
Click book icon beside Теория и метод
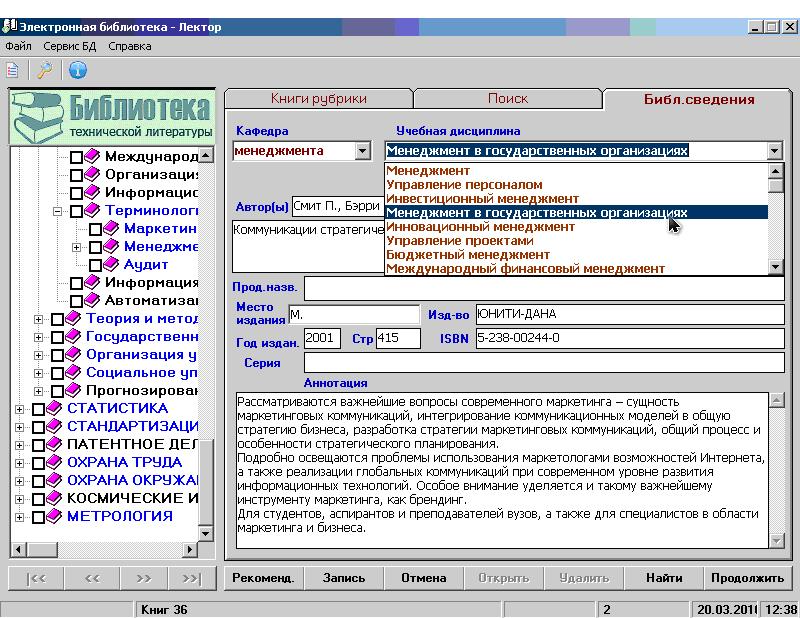point(73,318)
